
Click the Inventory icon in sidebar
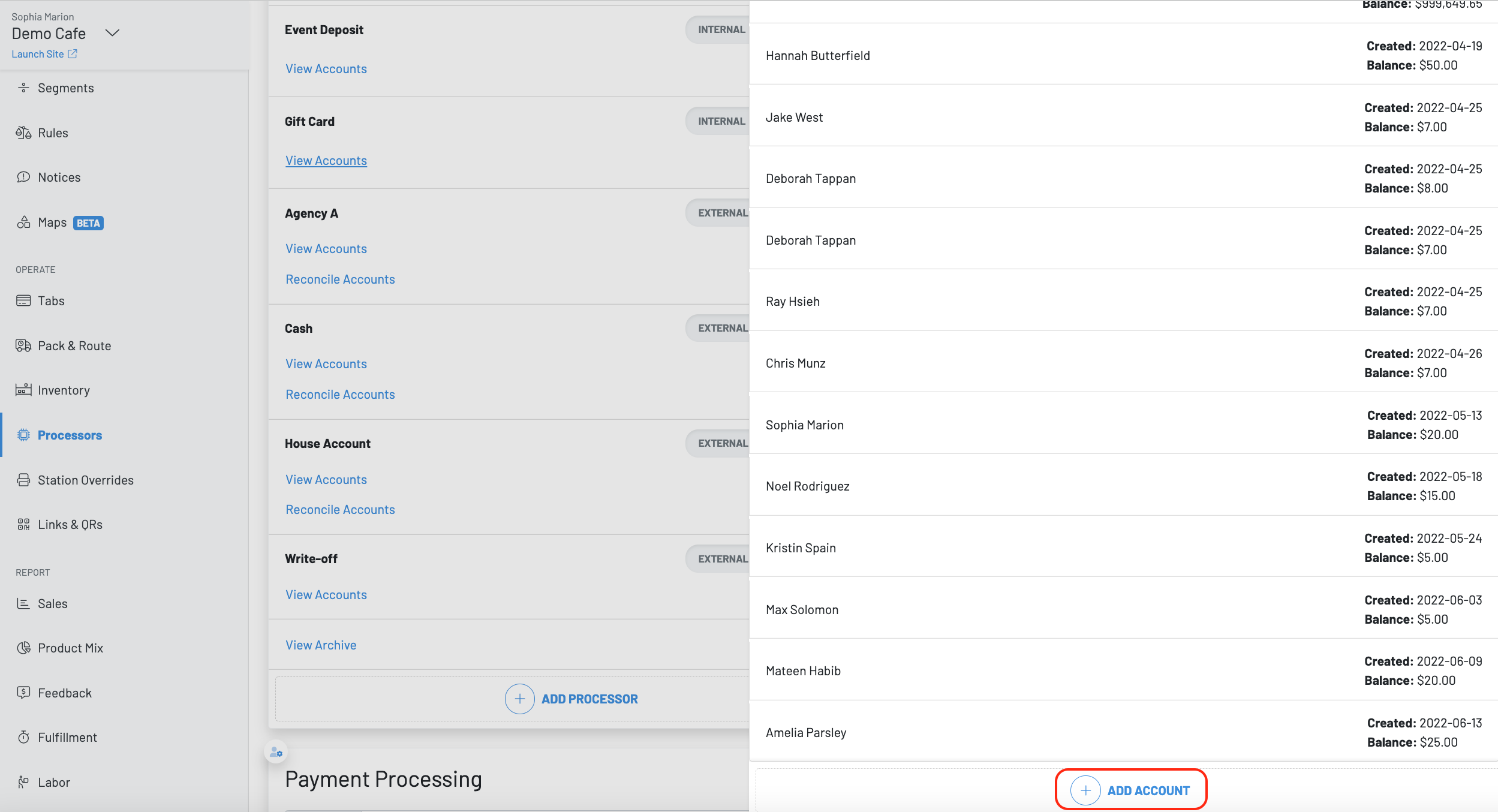pos(23,390)
